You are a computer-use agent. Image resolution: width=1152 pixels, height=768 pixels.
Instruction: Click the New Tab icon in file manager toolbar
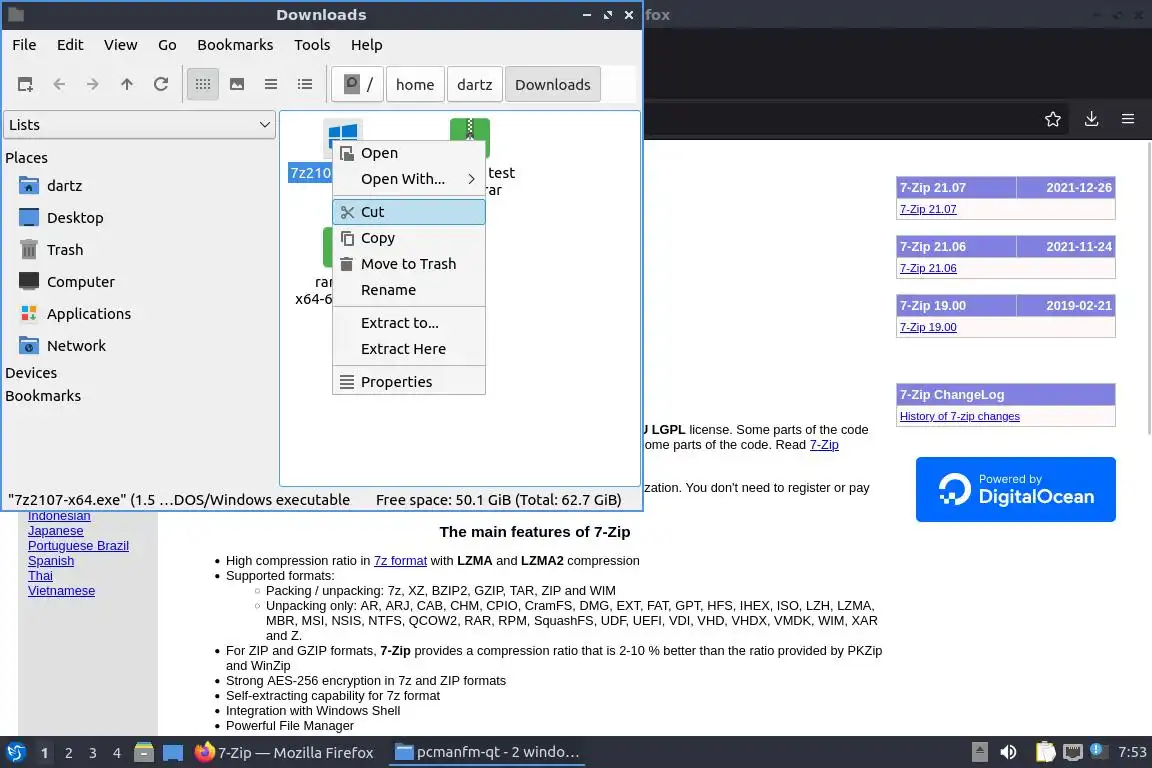25,85
